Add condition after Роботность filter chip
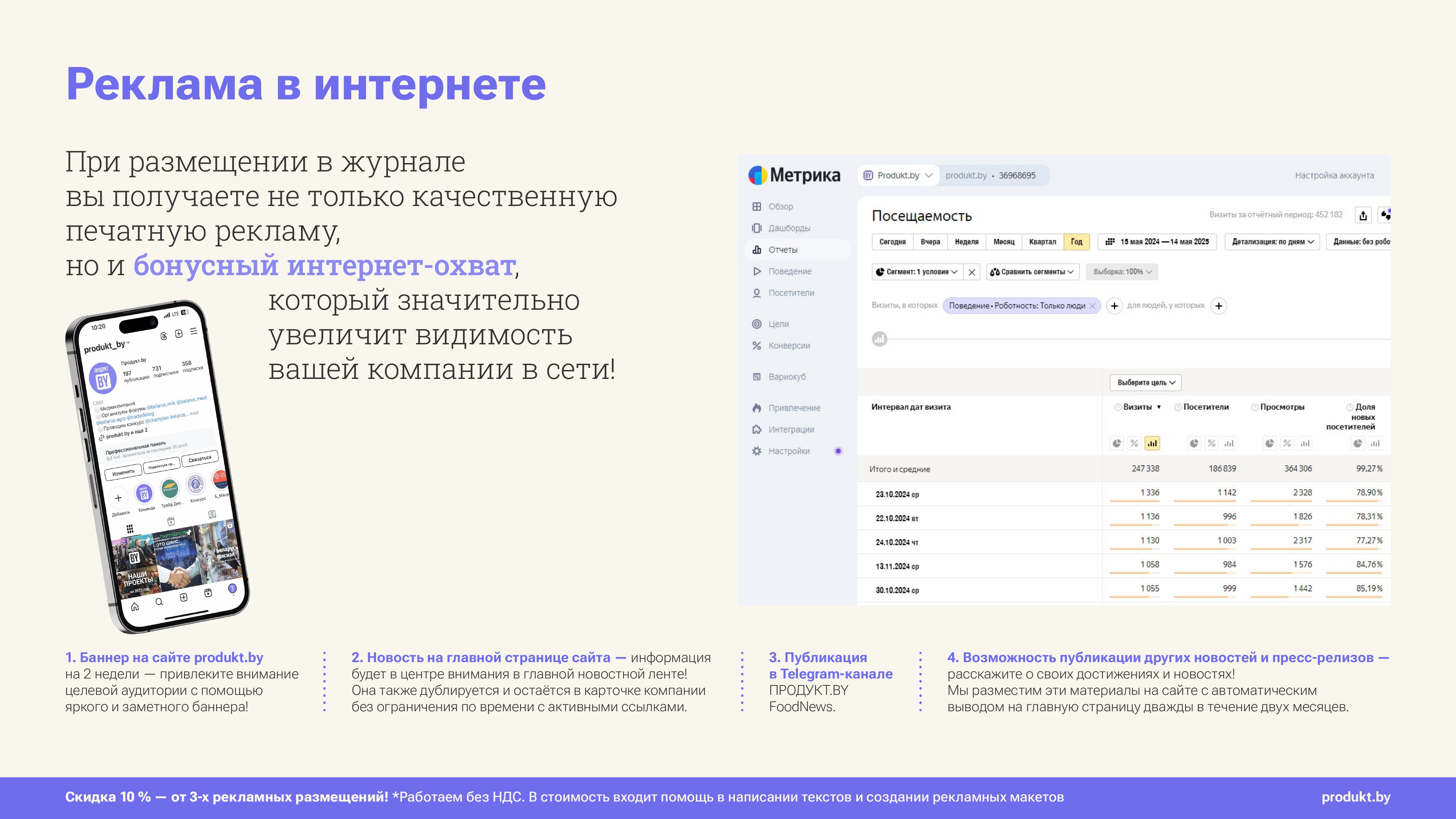Image resolution: width=1456 pixels, height=819 pixels. (1114, 306)
